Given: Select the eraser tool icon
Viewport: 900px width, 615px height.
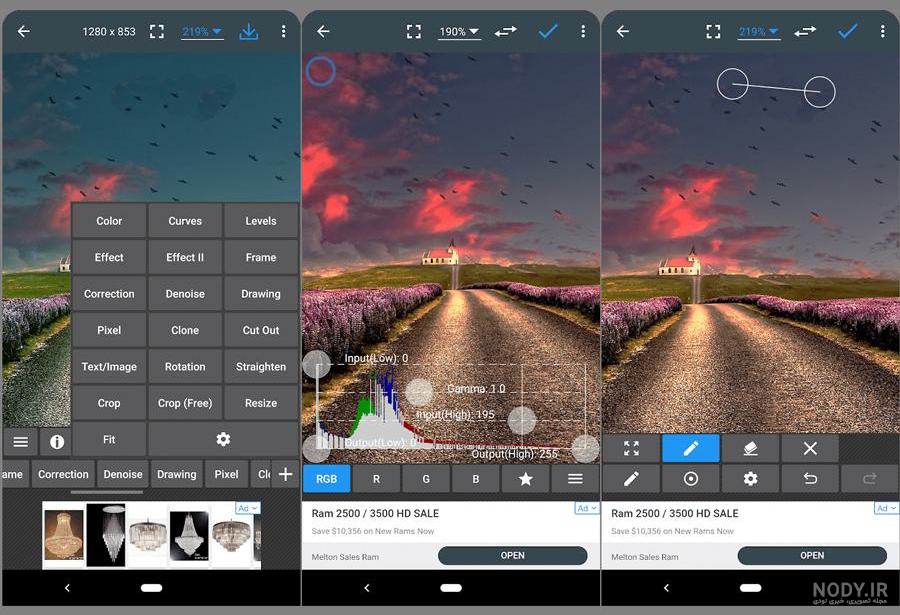Looking at the screenshot, I should pos(750,448).
